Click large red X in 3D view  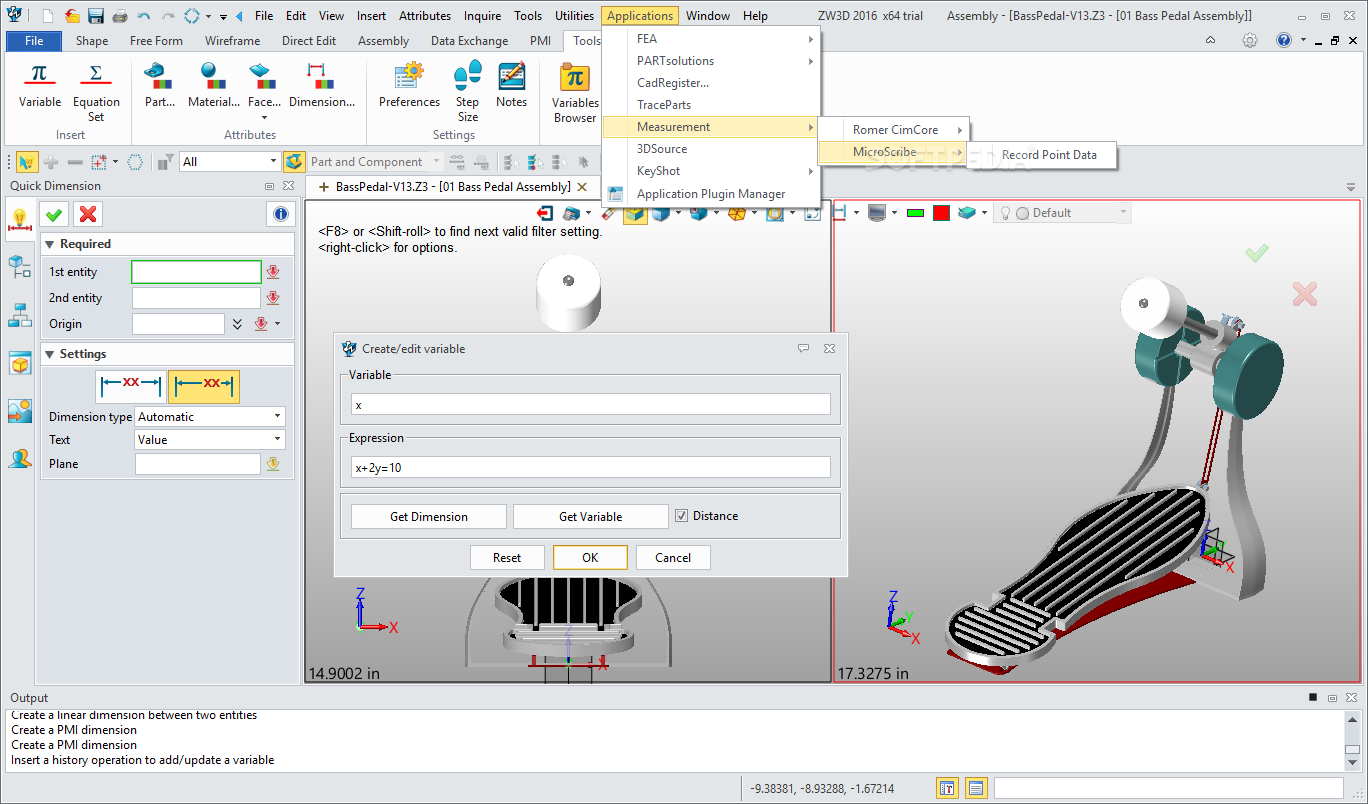[x=1304, y=293]
